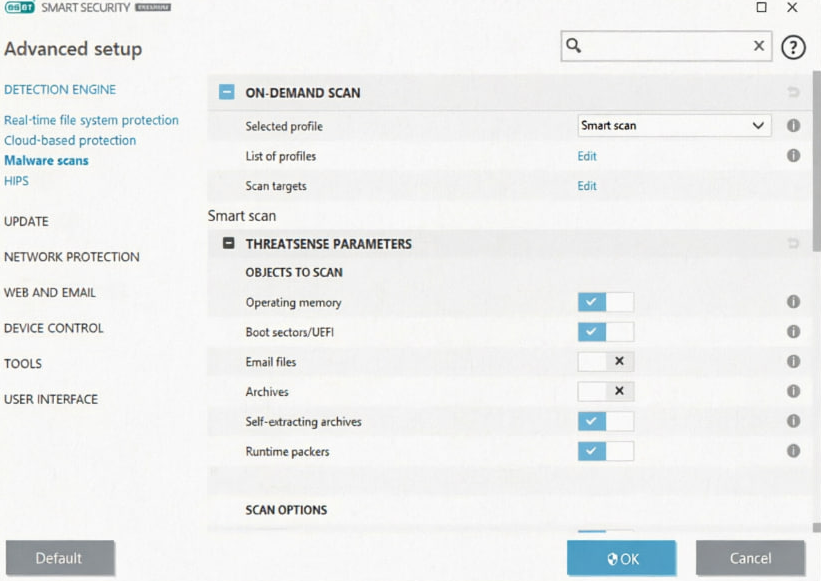Edit the Scan targets
Viewport: 821px width, 581px height.
tap(587, 186)
